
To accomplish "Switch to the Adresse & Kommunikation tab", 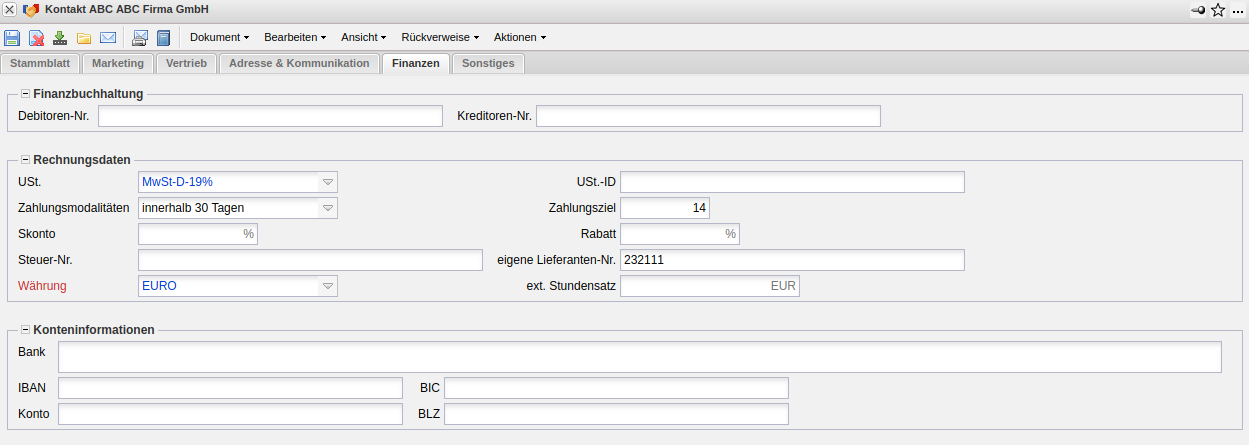I will pyautogui.click(x=299, y=63).
